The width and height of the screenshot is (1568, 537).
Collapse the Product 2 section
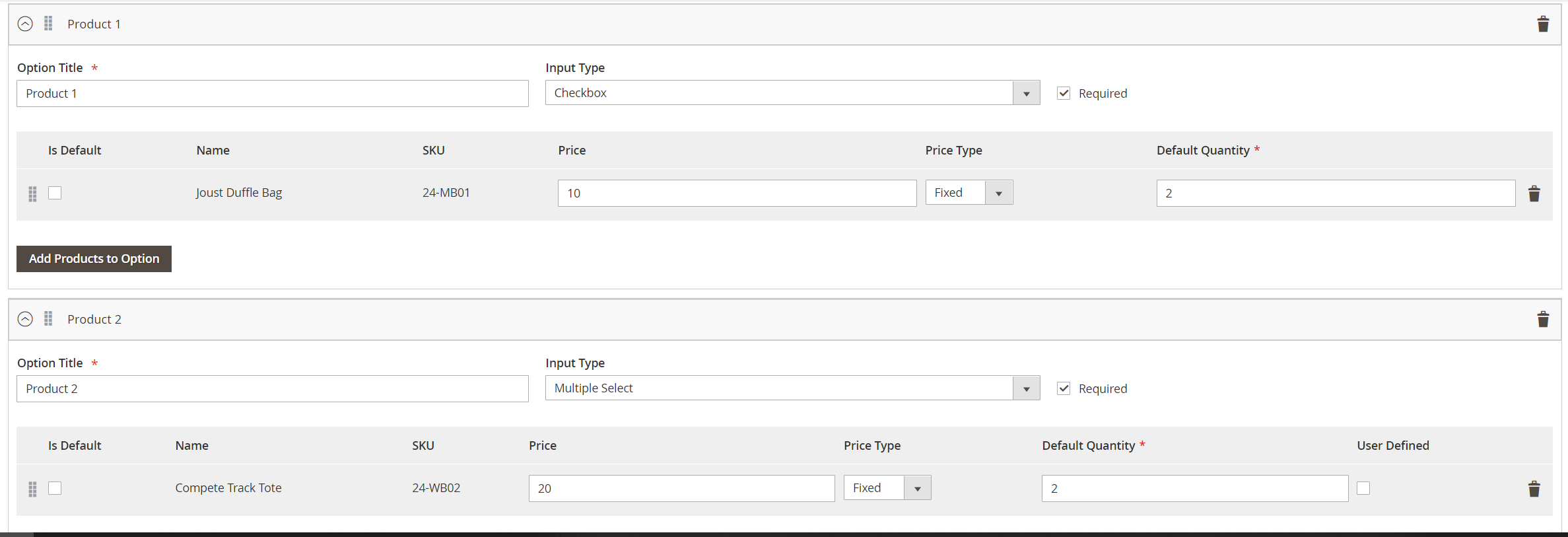pyautogui.click(x=25, y=319)
